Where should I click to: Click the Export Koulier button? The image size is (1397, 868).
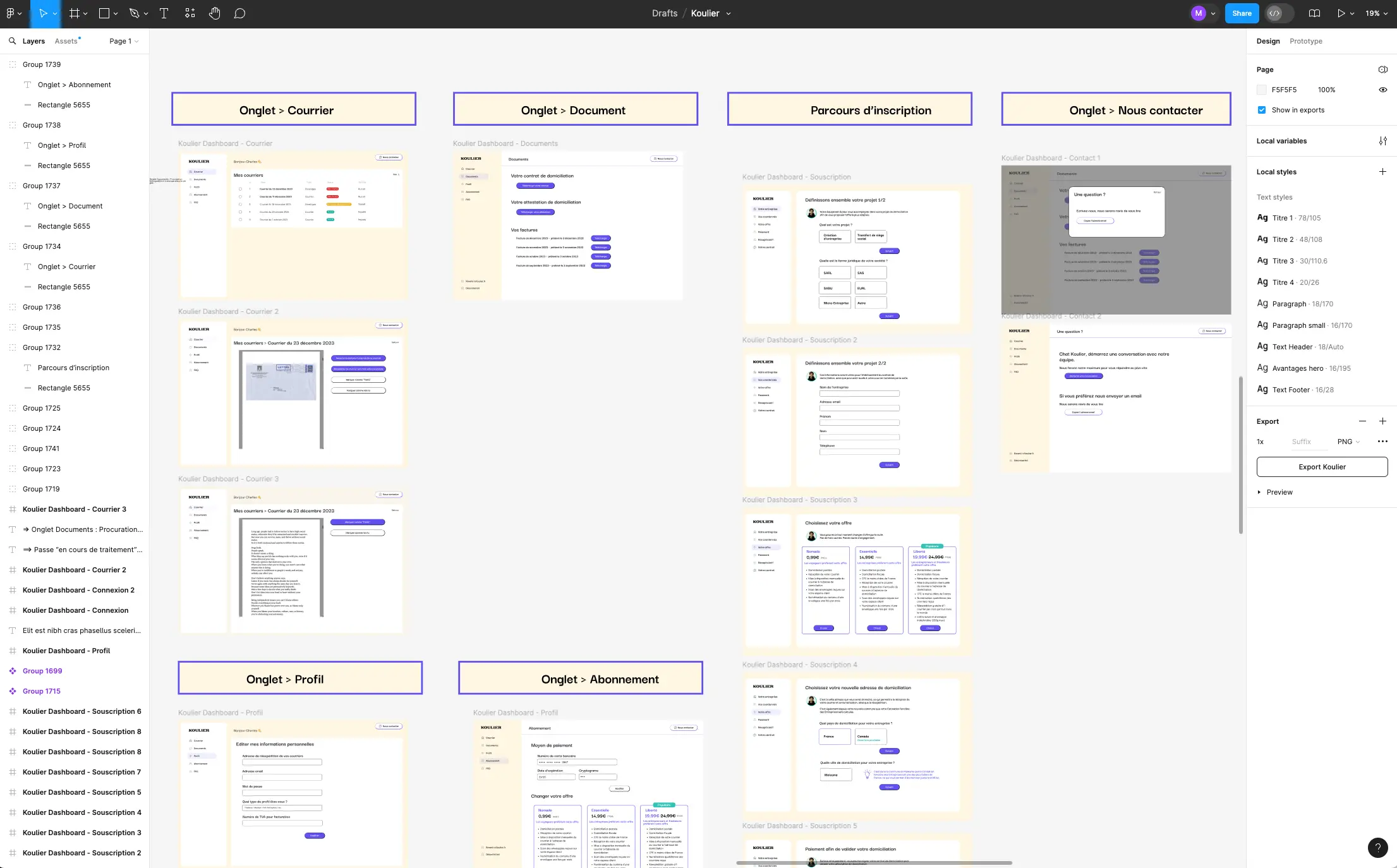(x=1322, y=467)
